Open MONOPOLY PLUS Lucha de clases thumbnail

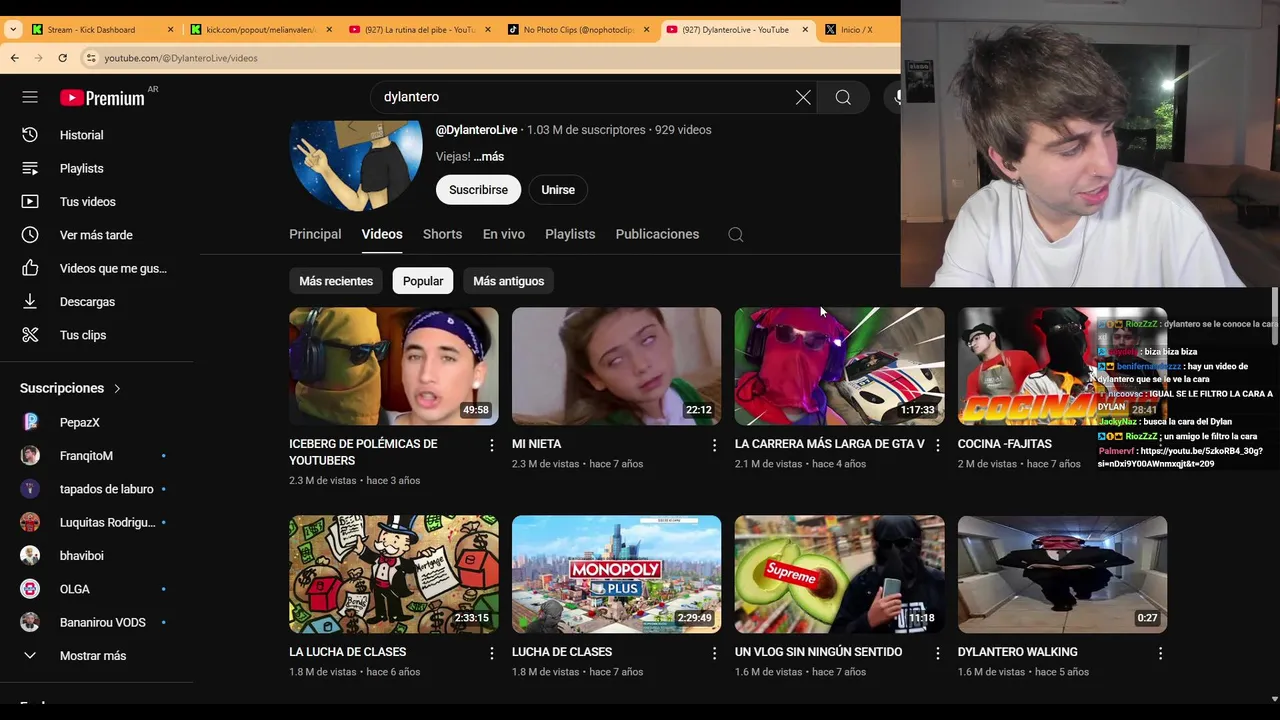tap(616, 574)
